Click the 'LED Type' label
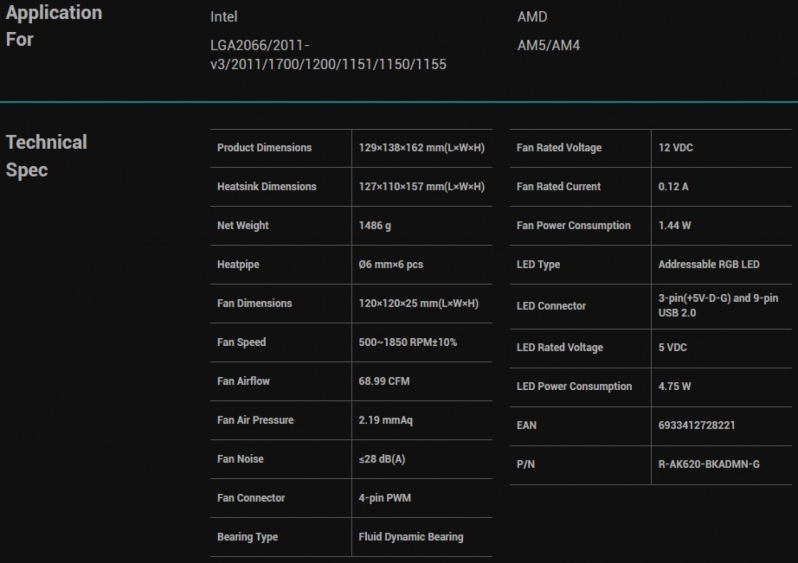The image size is (798, 563). [538, 265]
